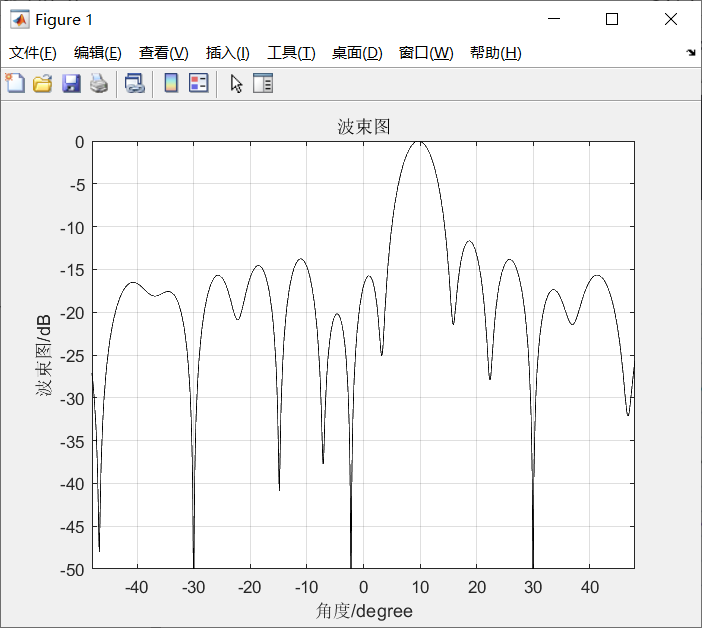Open the 帮助(H) menu
The image size is (702, 628).
point(496,53)
